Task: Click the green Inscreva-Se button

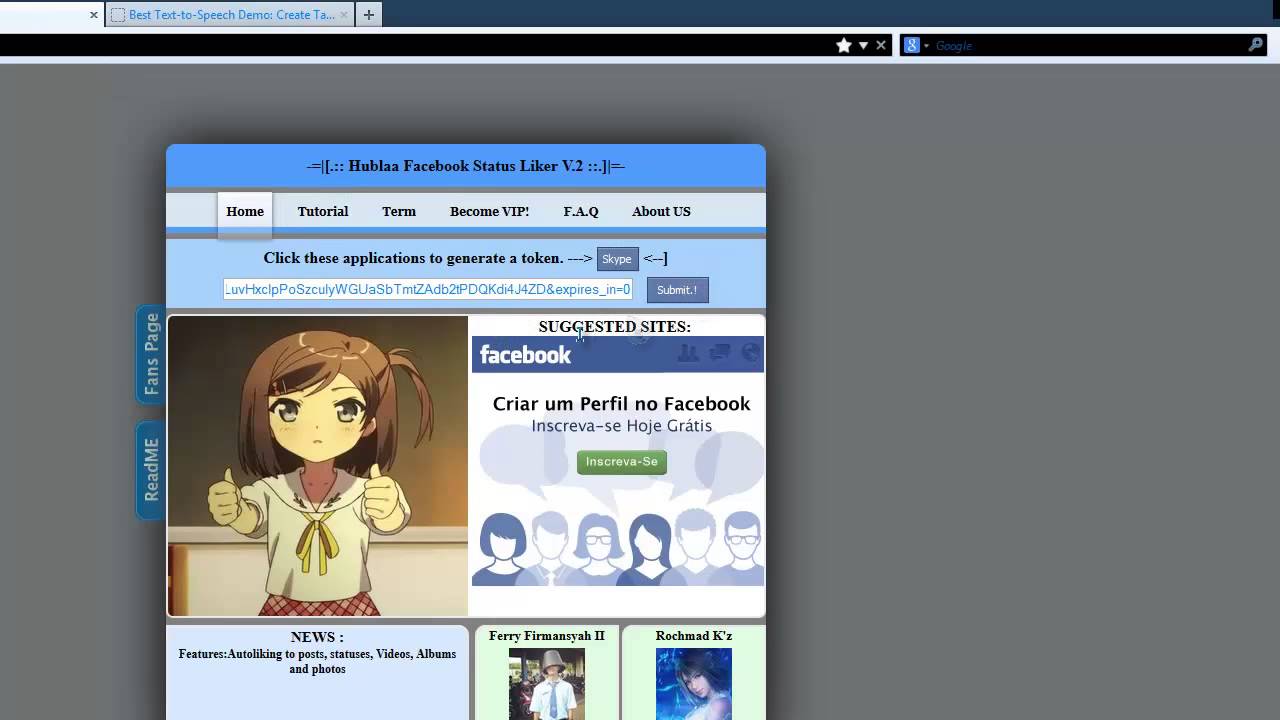Action: (622, 462)
